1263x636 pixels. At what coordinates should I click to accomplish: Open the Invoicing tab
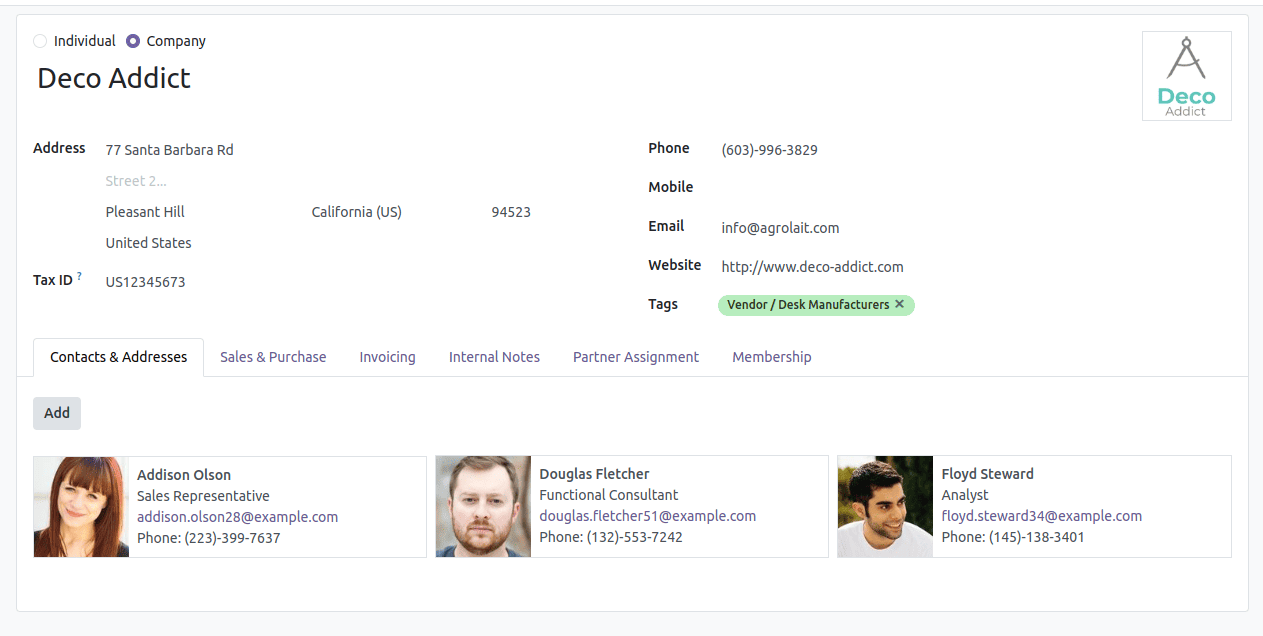tap(387, 357)
